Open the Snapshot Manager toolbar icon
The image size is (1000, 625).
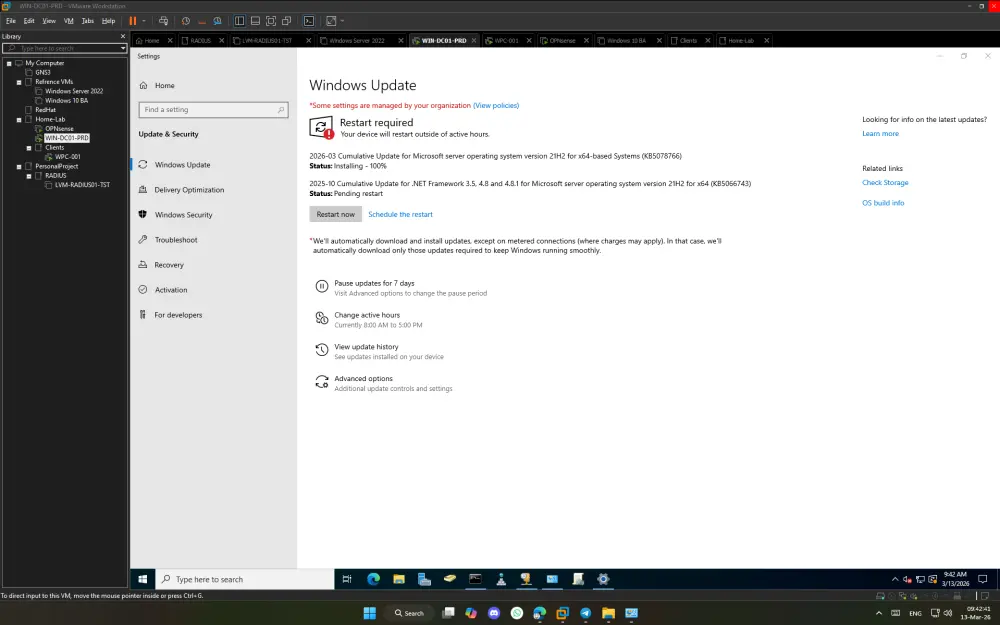click(217, 21)
